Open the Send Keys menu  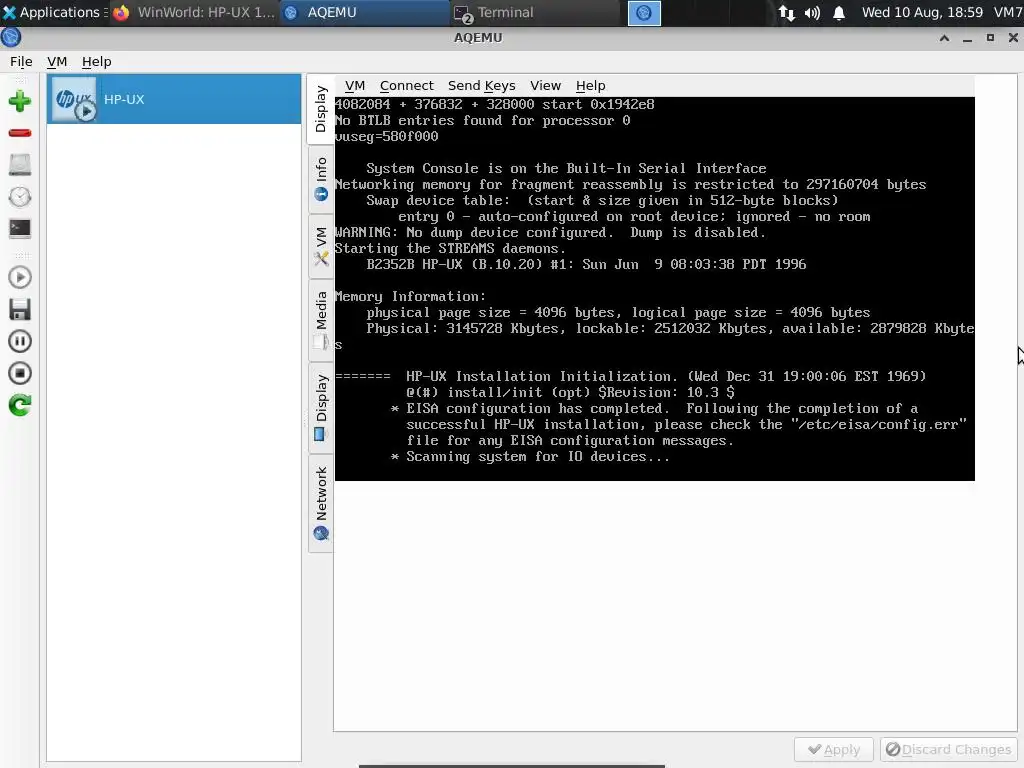click(481, 86)
